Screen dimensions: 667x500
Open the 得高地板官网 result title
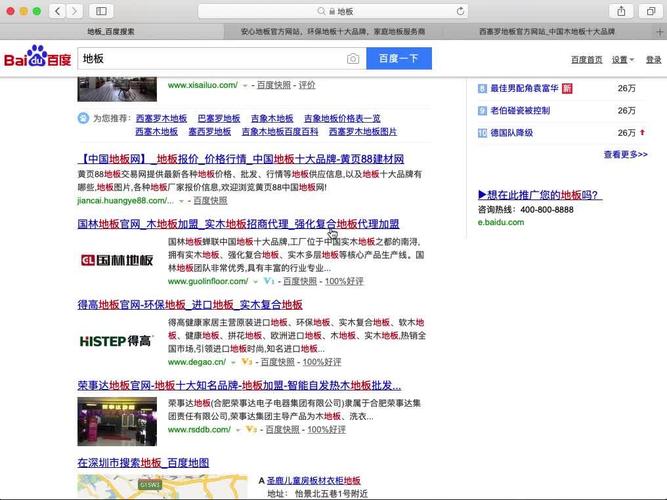(190, 305)
